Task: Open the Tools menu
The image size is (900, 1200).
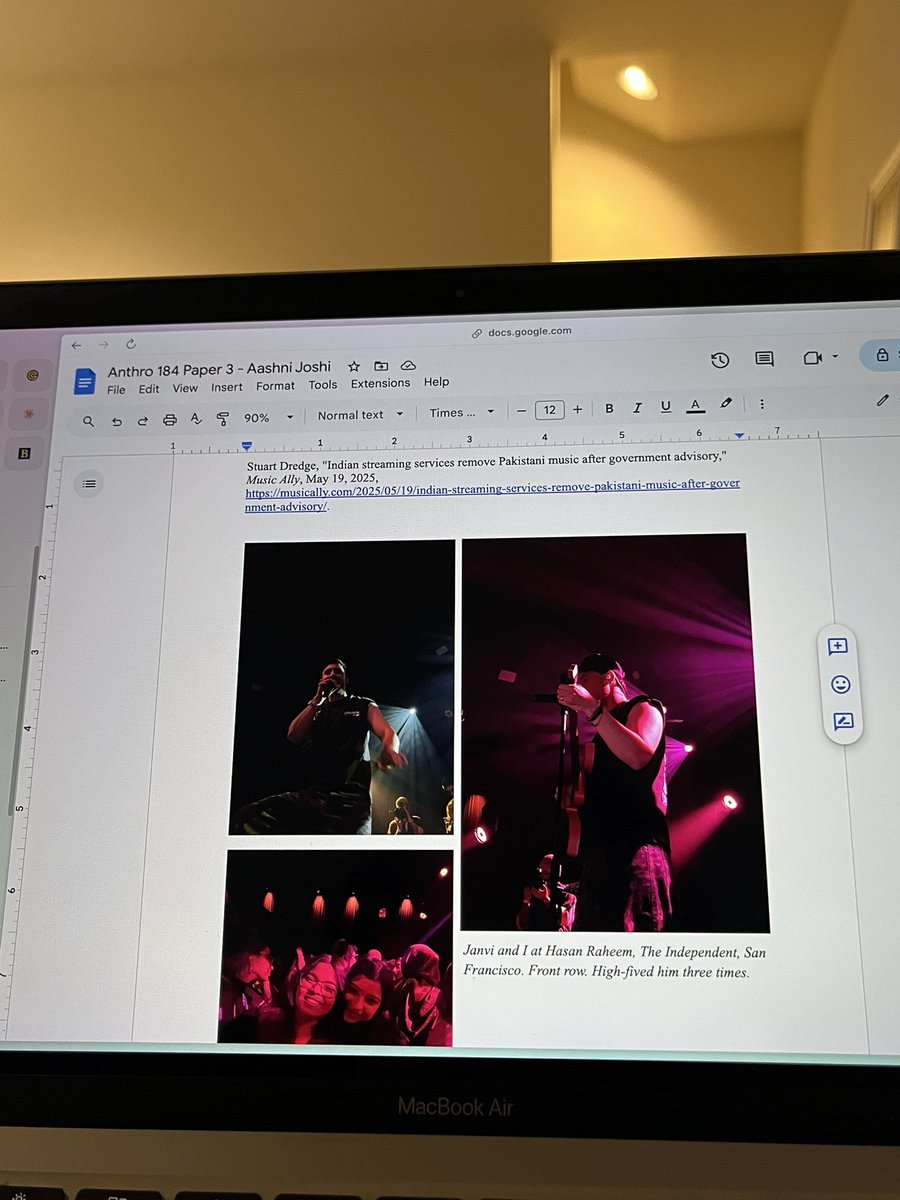Action: (x=323, y=384)
